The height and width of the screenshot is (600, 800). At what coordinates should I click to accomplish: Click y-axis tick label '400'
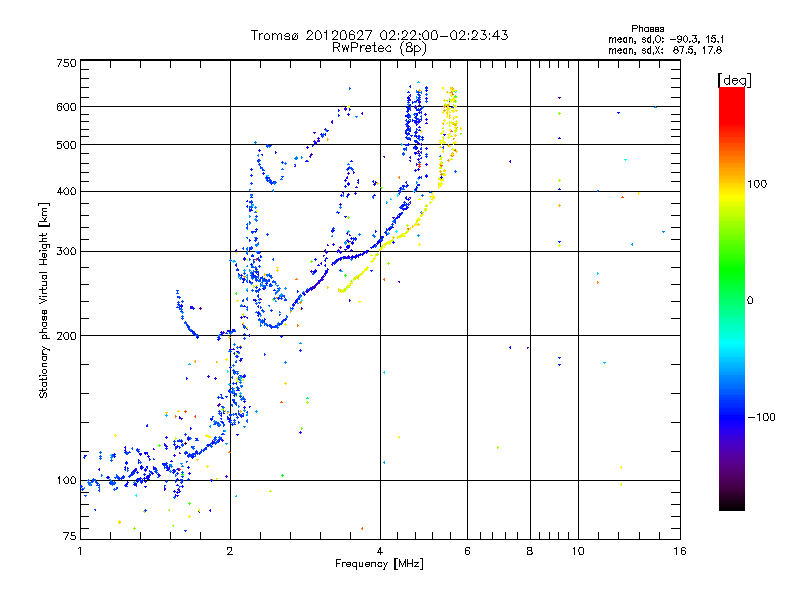[66, 191]
